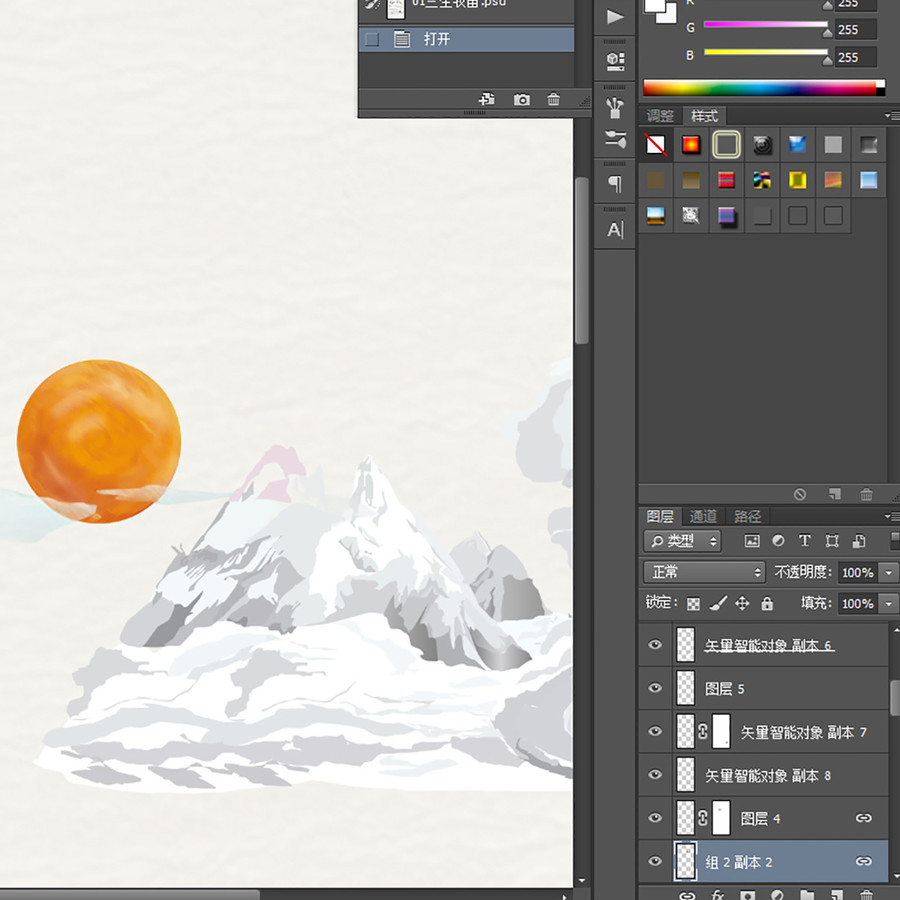This screenshot has width=900, height=900.
Task: Open the Actions panel play icon
Action: click(615, 17)
